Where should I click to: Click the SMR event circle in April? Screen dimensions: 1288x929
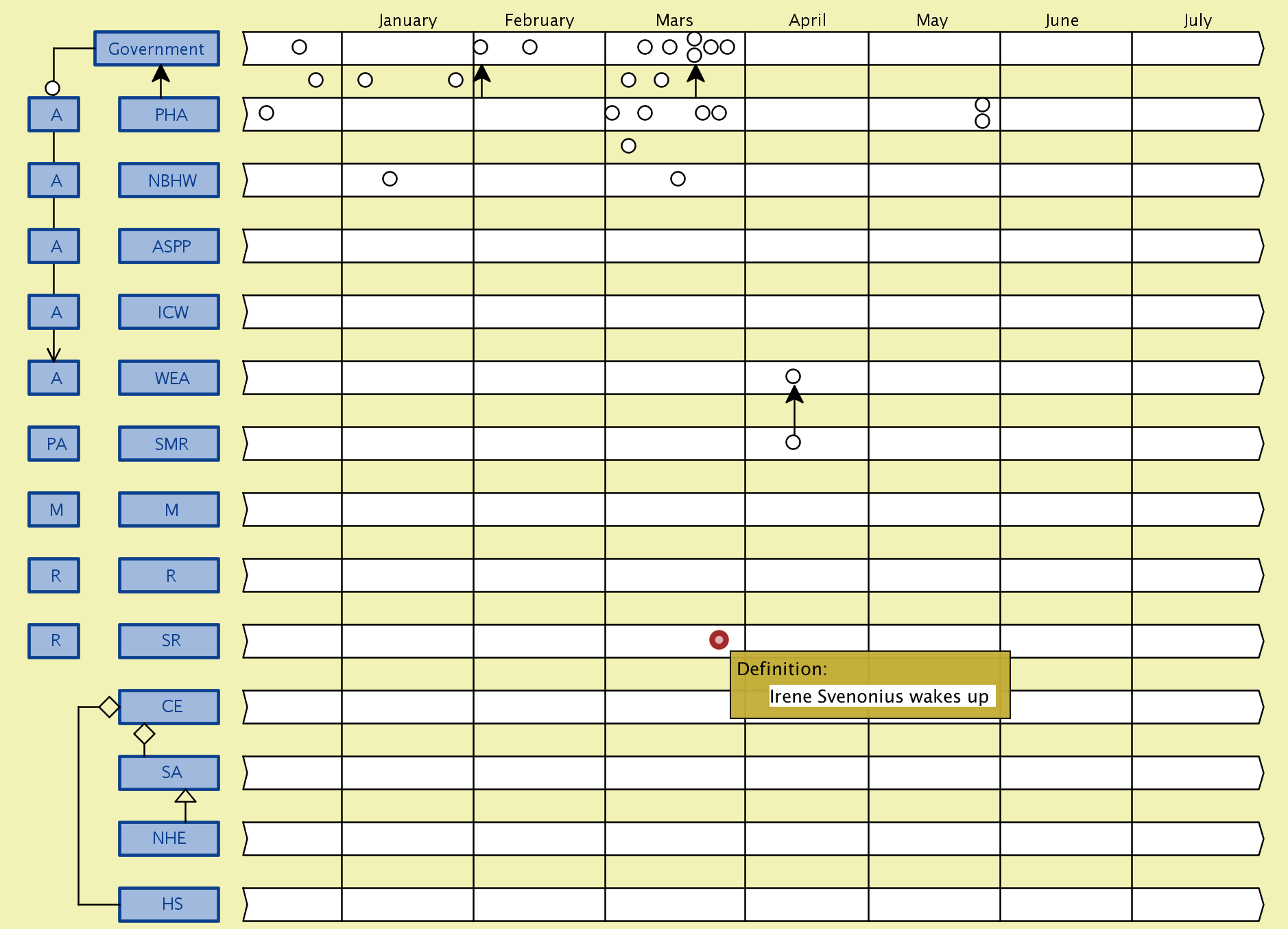pos(793,442)
